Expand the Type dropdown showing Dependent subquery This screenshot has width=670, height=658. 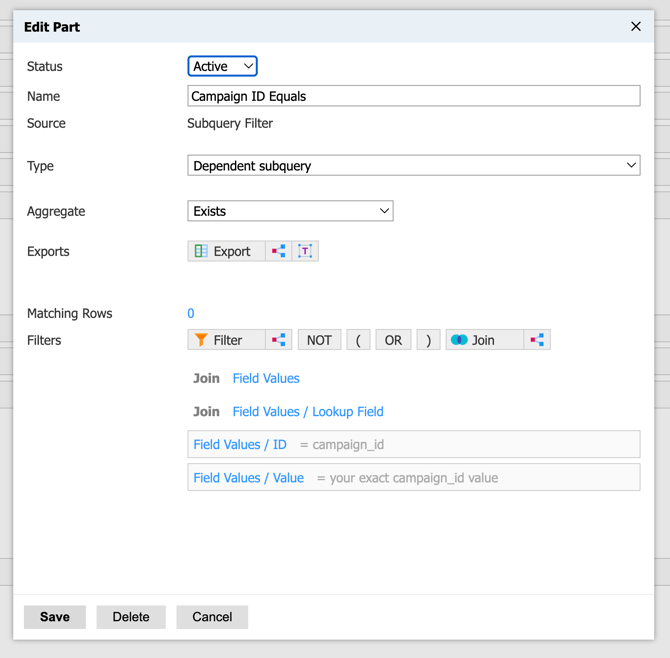[x=413, y=166]
